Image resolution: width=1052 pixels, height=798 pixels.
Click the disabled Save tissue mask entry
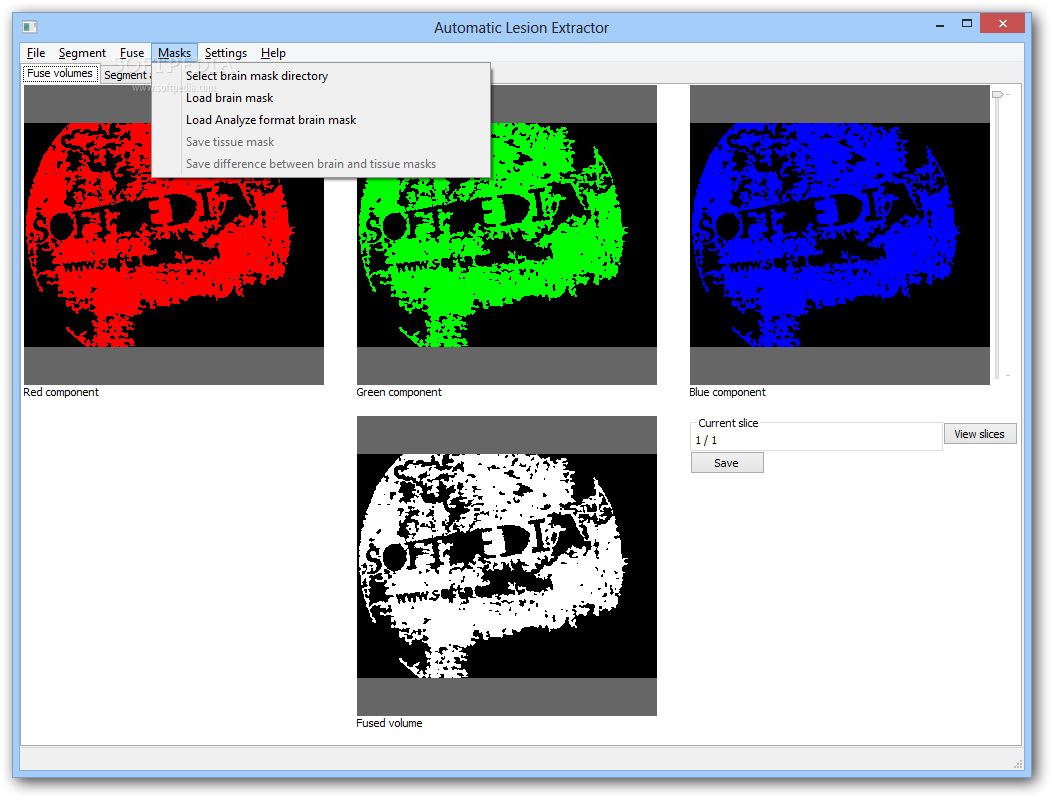click(321, 142)
